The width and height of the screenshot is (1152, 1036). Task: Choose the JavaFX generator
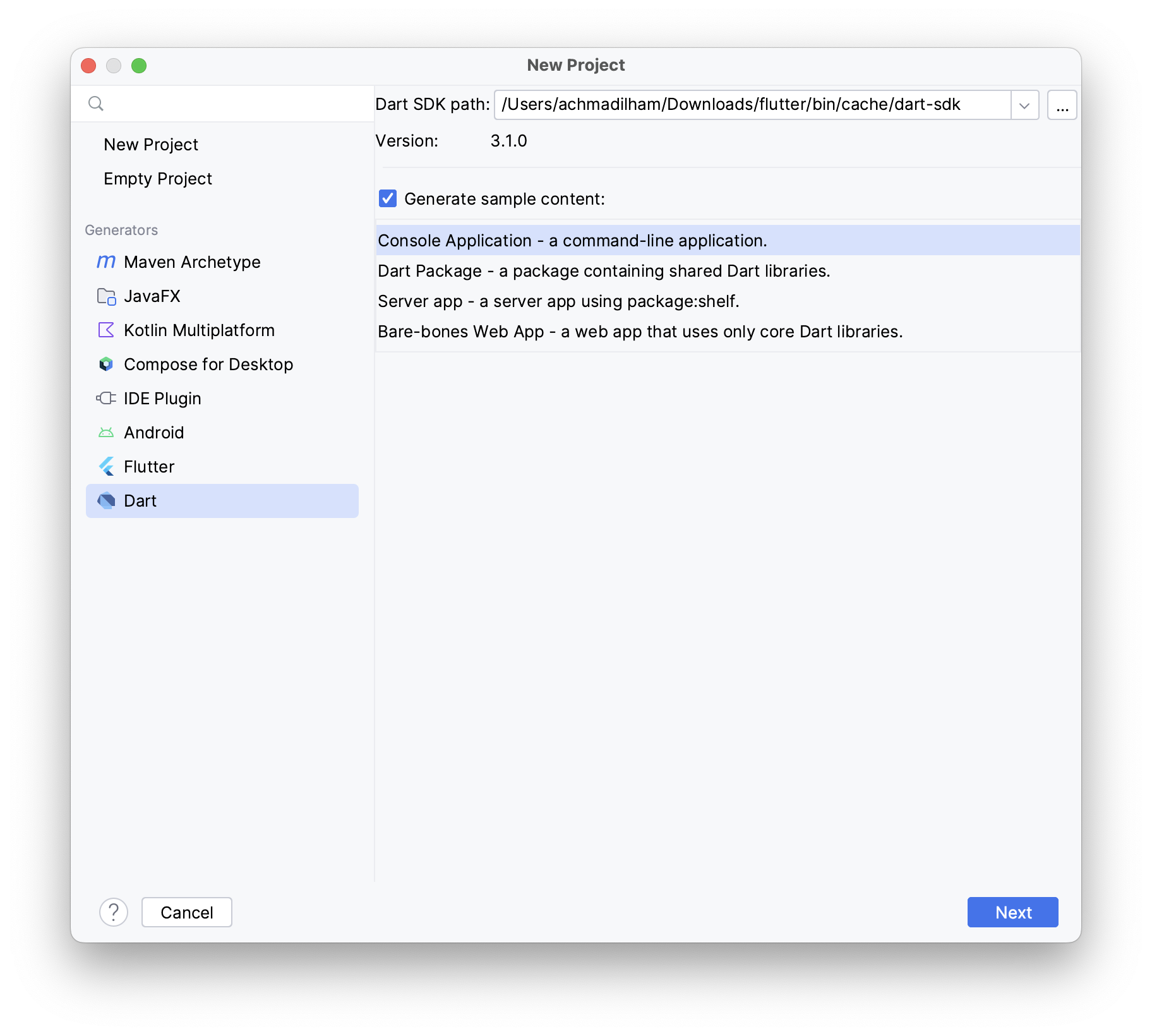(222, 296)
